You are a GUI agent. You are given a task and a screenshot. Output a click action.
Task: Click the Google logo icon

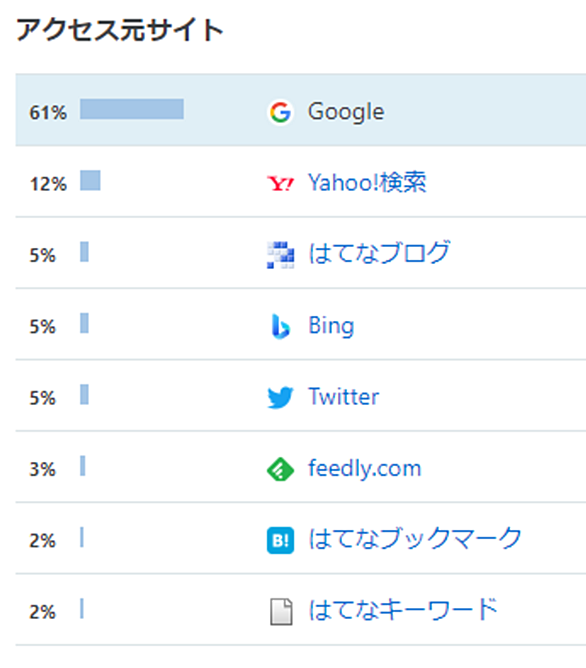click(280, 112)
